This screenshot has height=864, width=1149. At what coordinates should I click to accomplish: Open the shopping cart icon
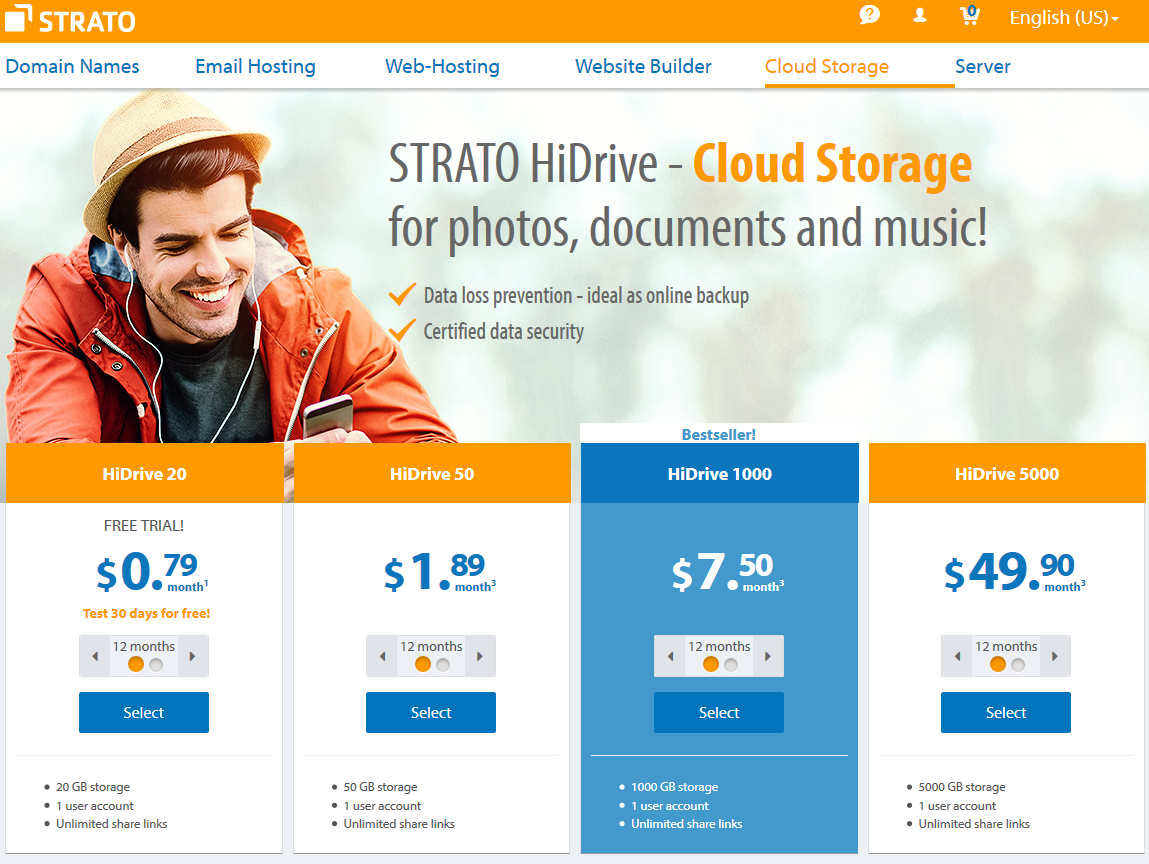coord(969,15)
